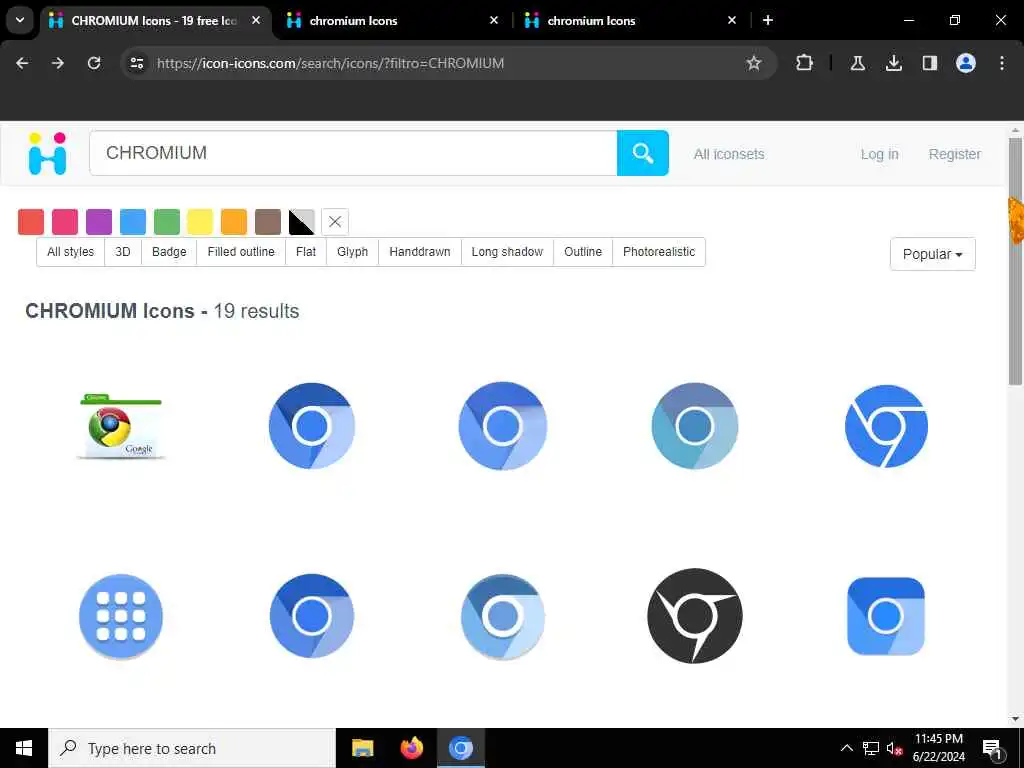The image size is (1024, 768).
Task: Filter icons by Long shadow style
Action: 507,252
